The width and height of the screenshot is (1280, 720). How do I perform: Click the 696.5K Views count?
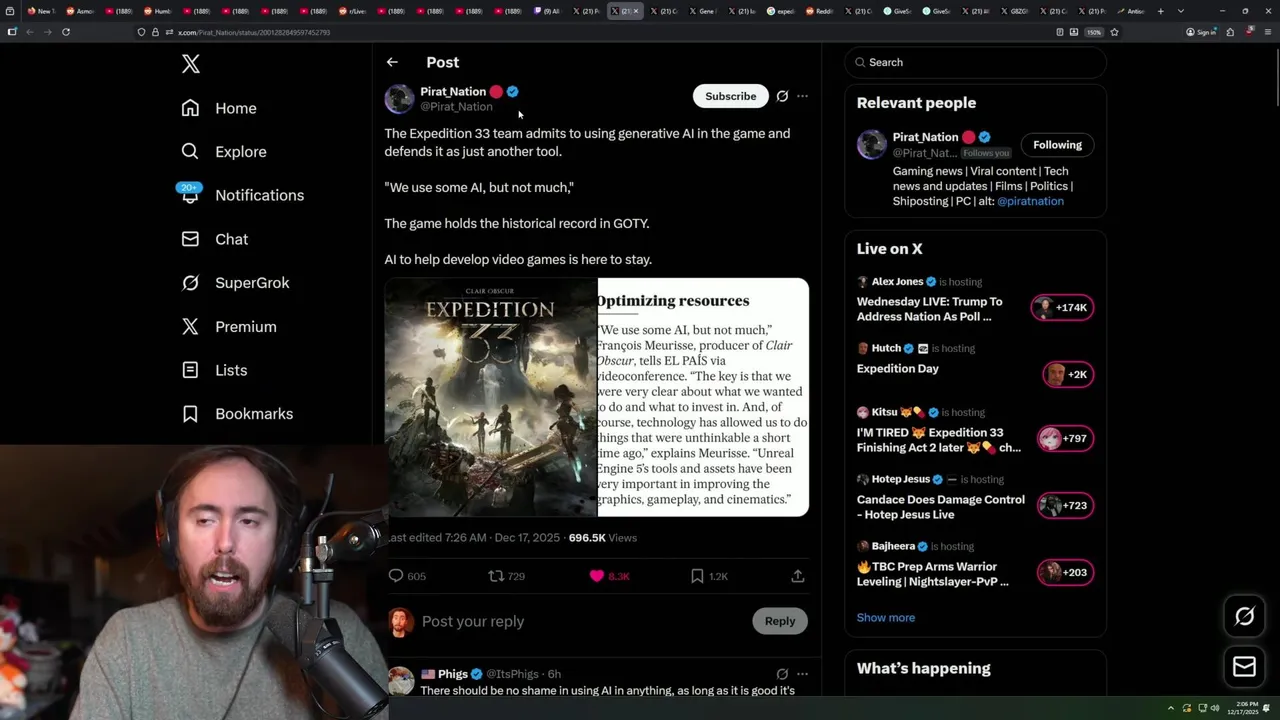[x=602, y=538]
